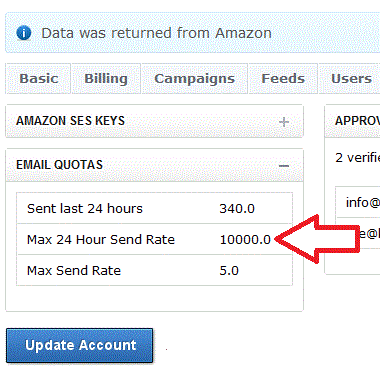Click the Data was returned from Amazon message
Image resolution: width=380 pixels, height=375 pixels.
click(x=156, y=33)
